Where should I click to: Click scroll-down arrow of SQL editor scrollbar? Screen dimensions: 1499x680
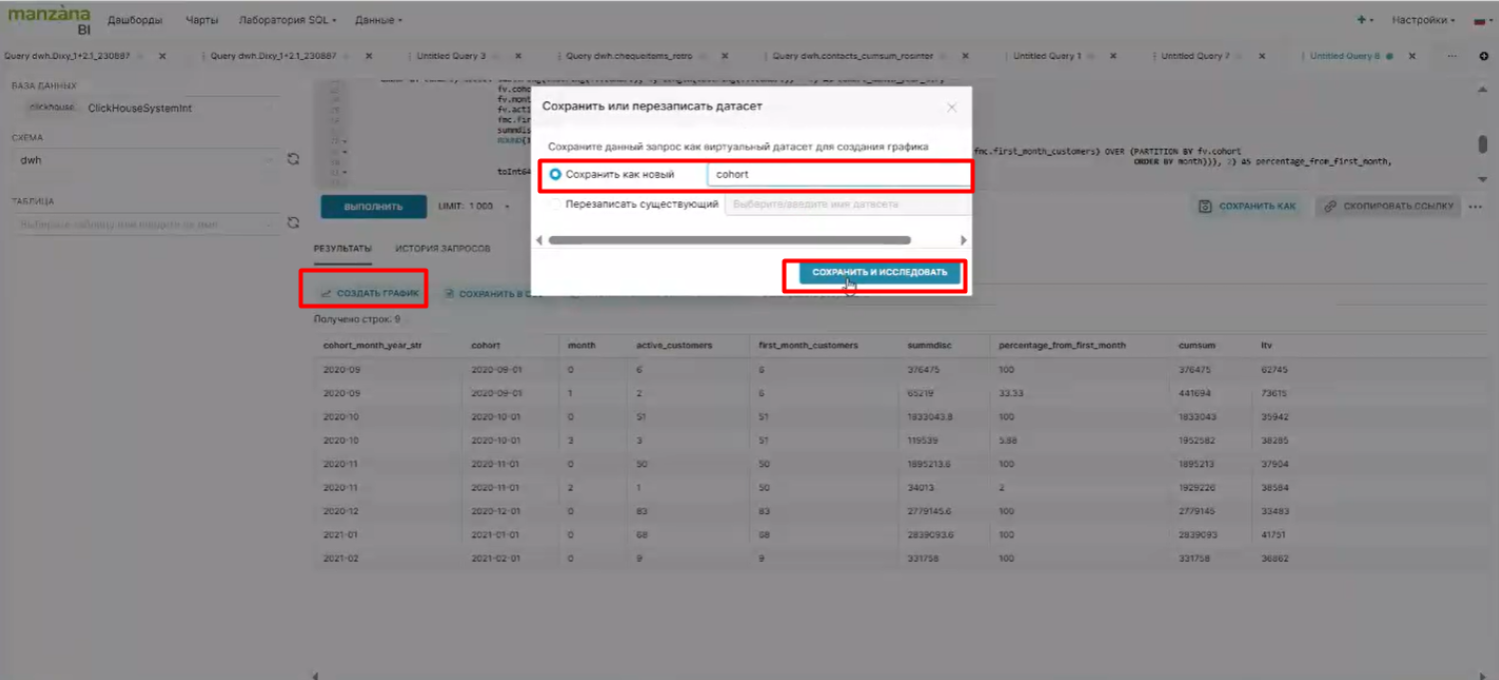point(1482,179)
